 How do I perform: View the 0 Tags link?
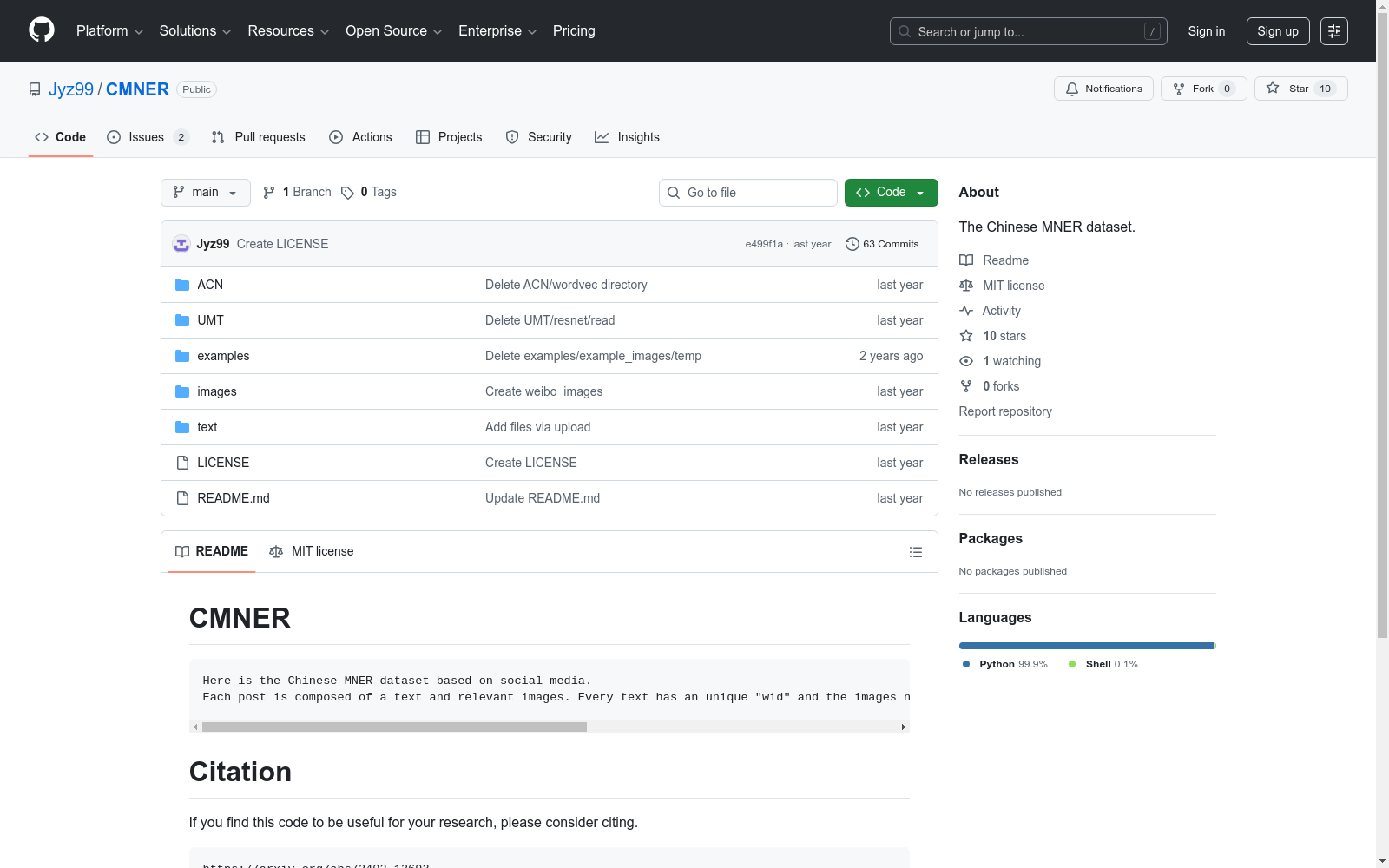(x=369, y=193)
